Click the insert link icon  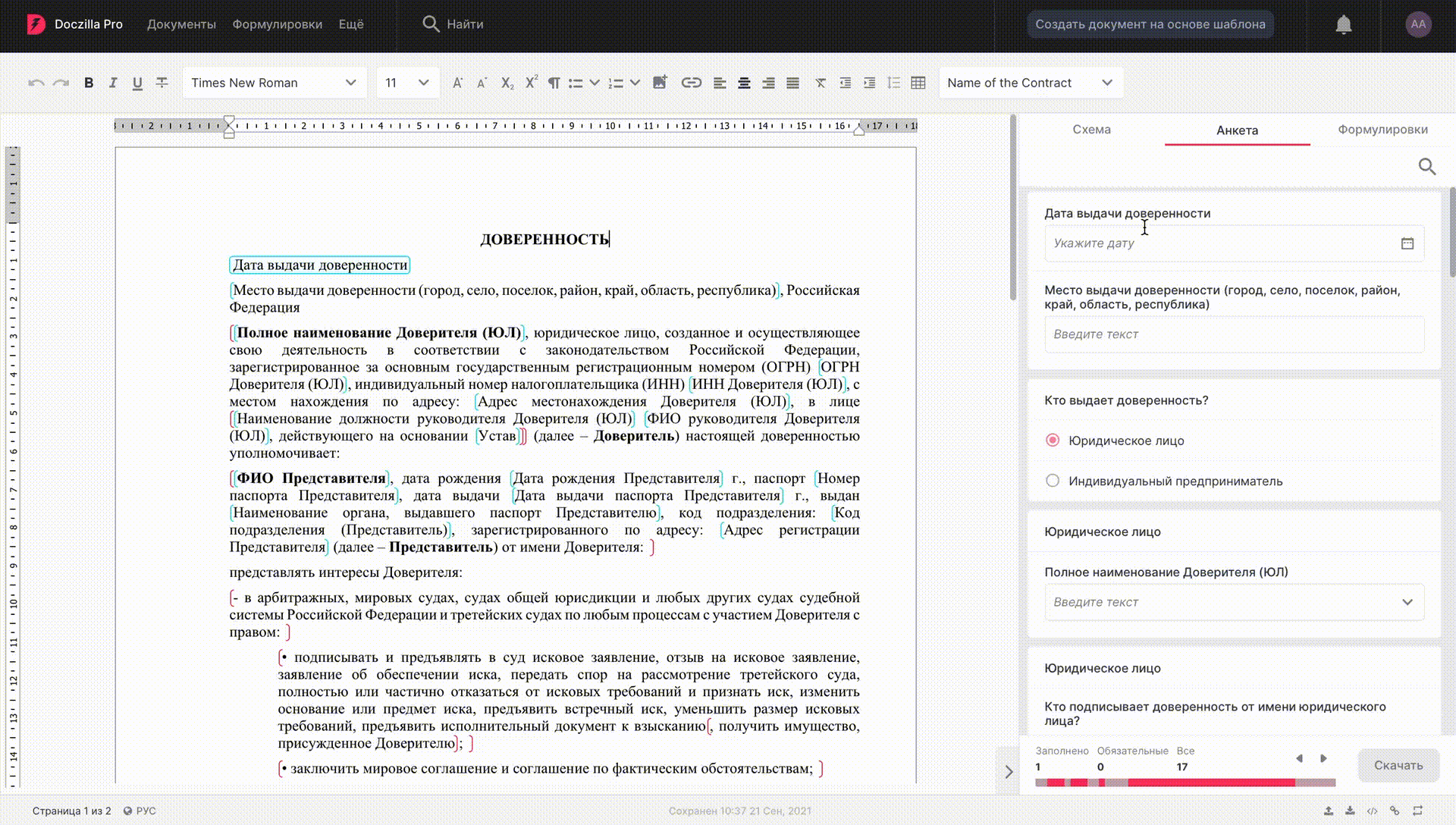coord(691,83)
